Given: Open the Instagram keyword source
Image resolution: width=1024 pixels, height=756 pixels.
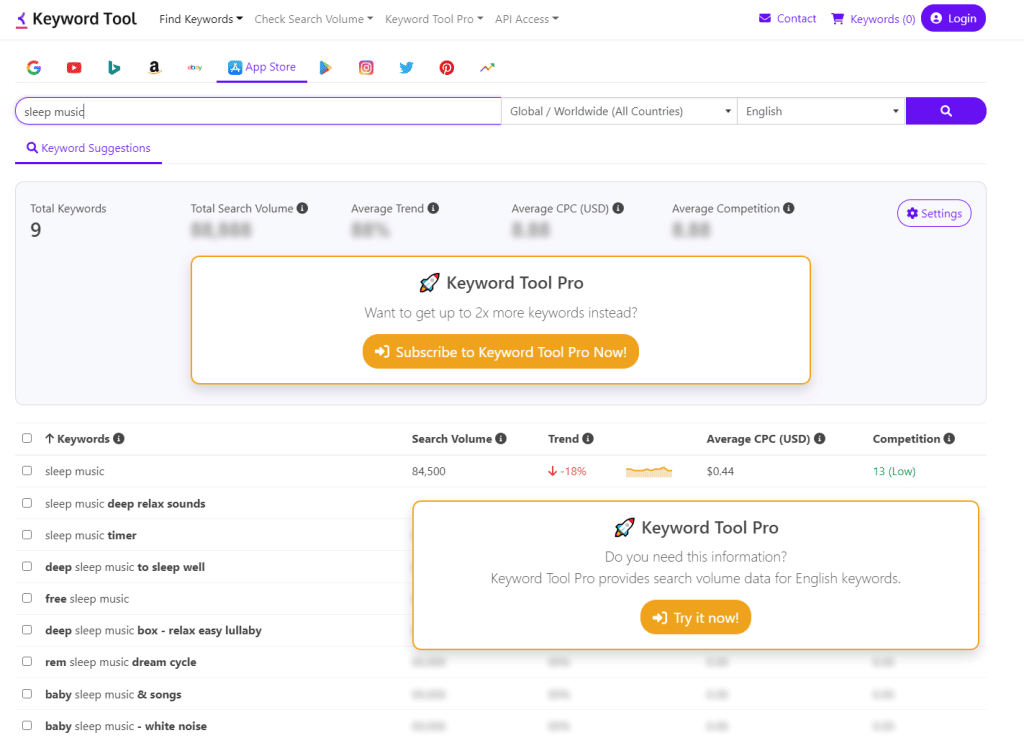Looking at the screenshot, I should click(366, 66).
